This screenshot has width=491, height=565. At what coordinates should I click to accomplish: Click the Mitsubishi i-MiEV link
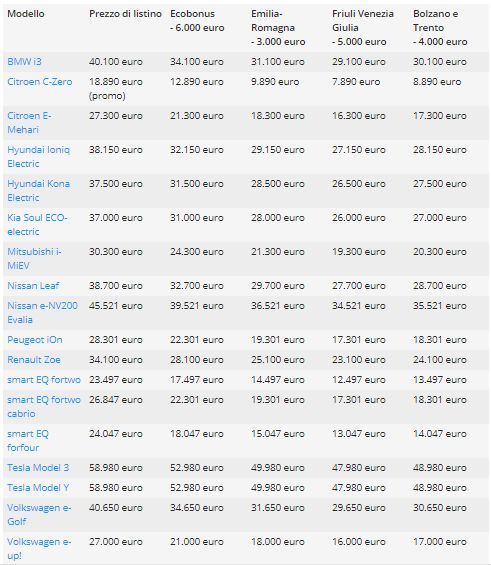pos(34,259)
